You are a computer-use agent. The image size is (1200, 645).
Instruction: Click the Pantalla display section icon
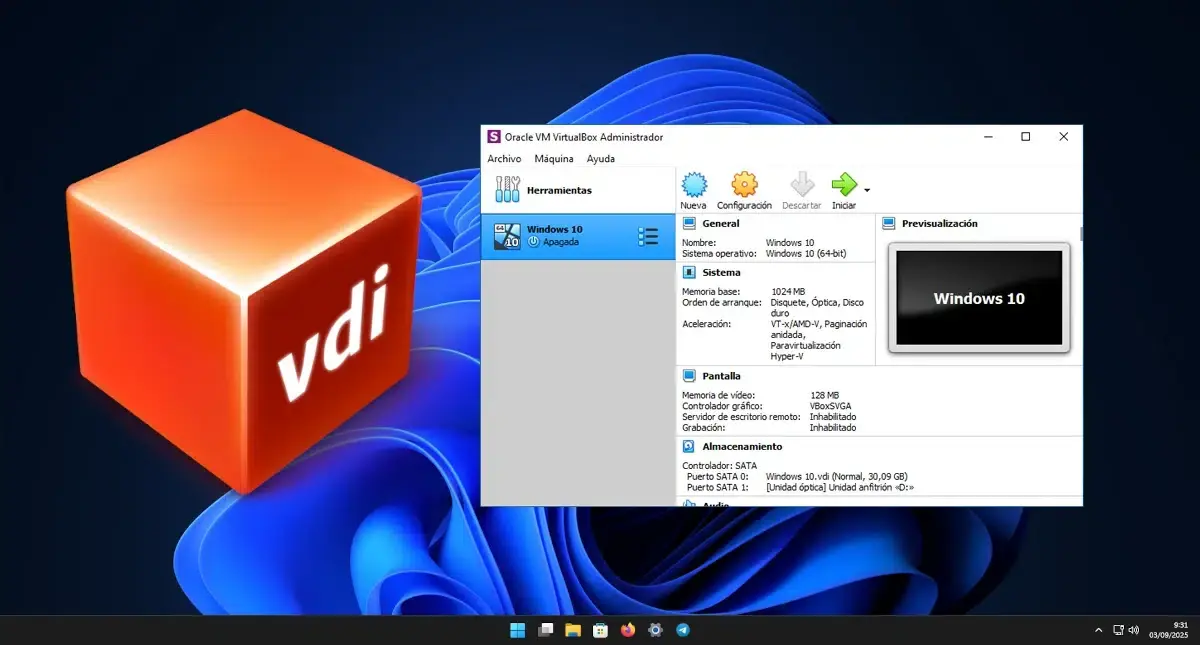[688, 375]
